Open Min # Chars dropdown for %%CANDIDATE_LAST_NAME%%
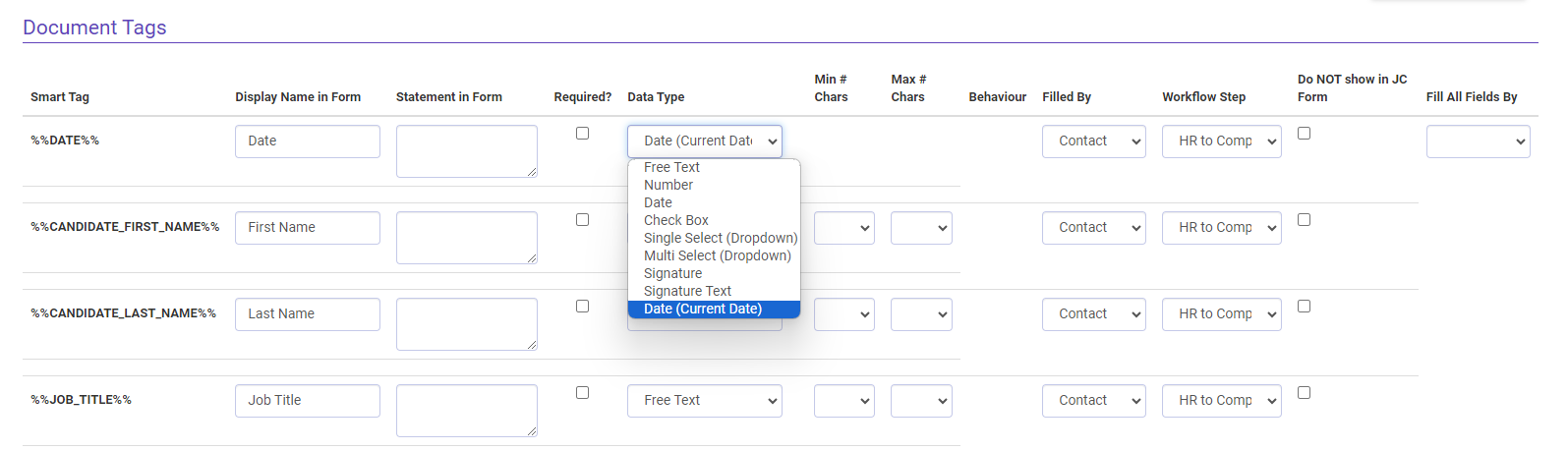Screen dimensions: 1568x451 pos(844,314)
